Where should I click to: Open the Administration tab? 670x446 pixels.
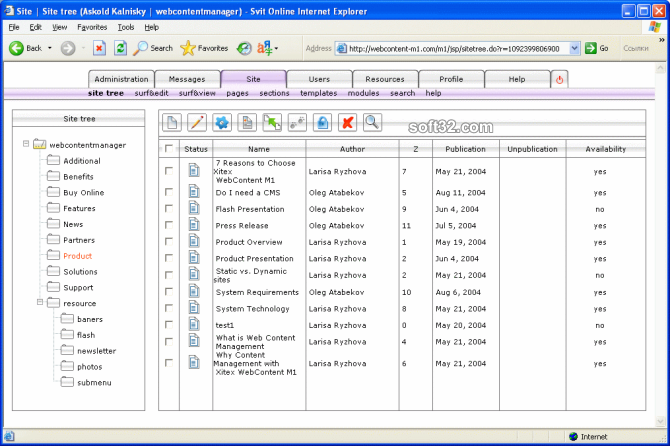[121, 79]
